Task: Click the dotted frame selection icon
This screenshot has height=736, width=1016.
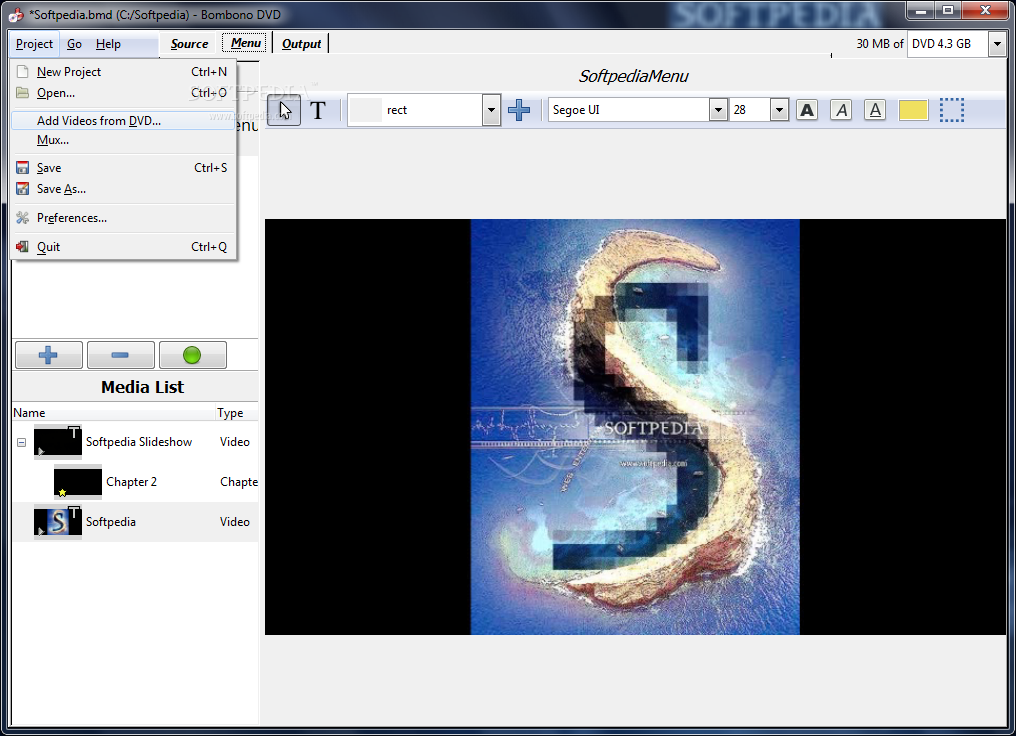Action: pos(952,110)
